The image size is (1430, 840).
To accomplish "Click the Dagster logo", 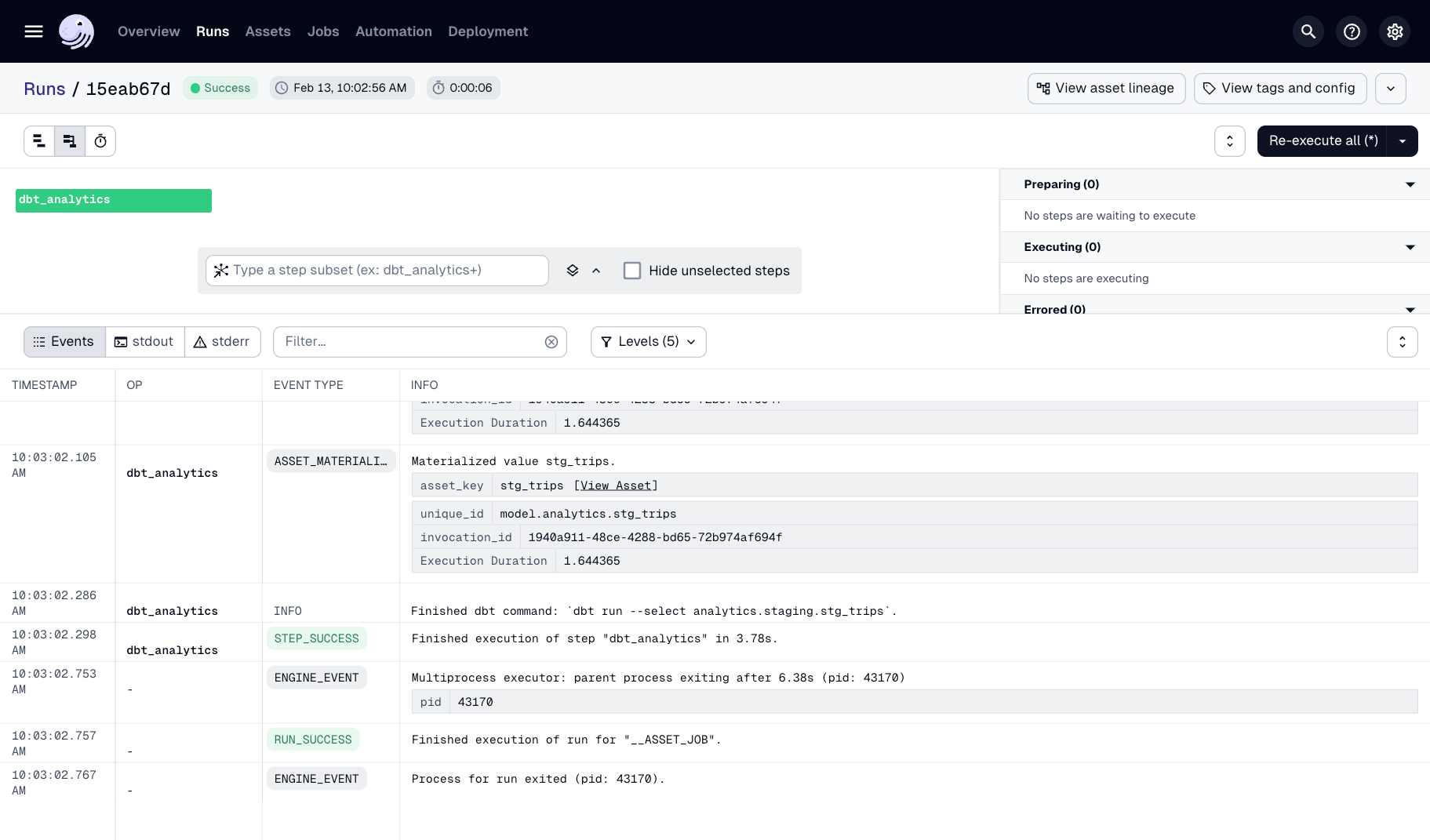I will click(x=76, y=31).
